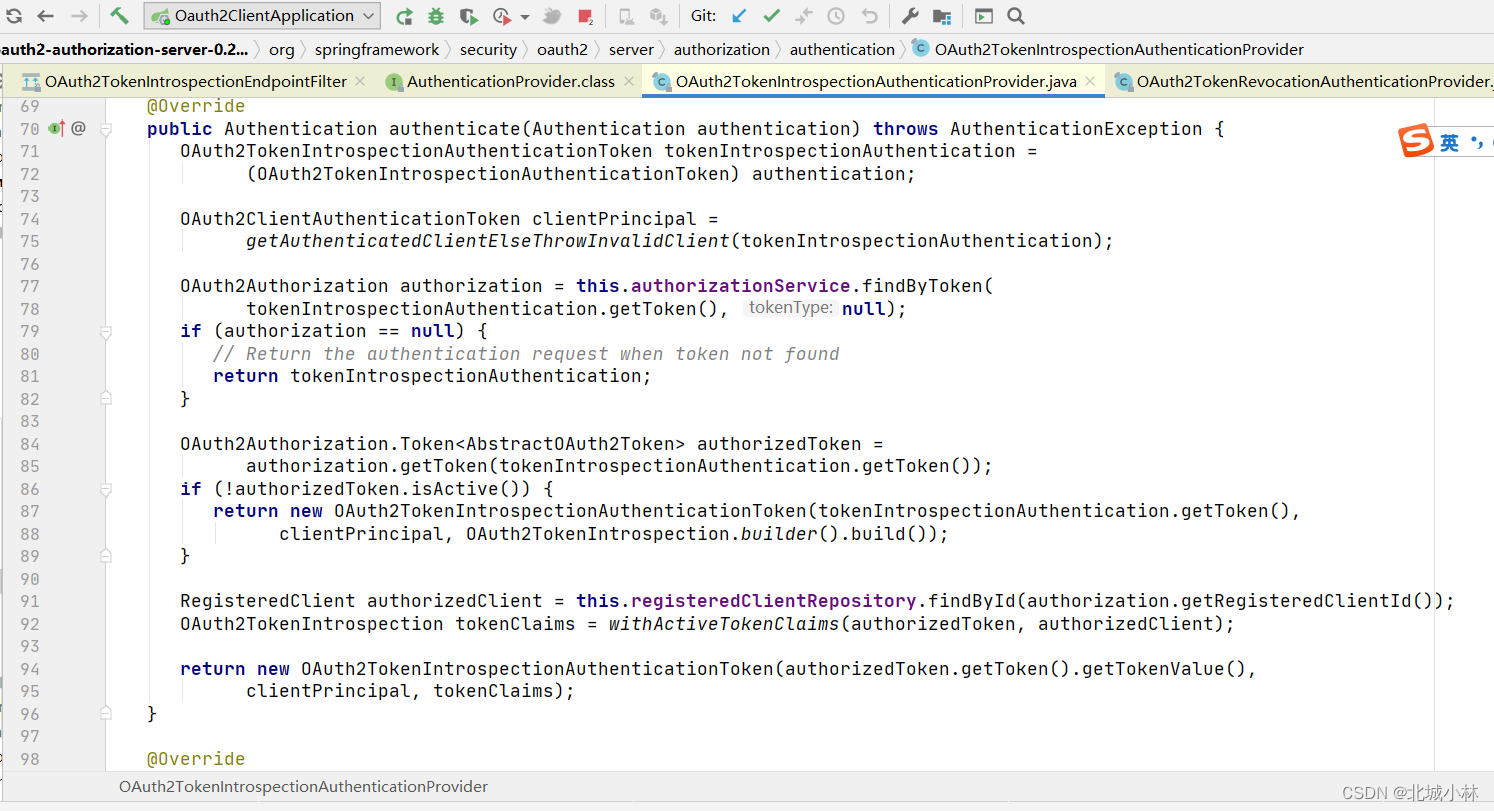Click the grey hand icon beside Stop
1494x811 pixels.
pos(552,16)
